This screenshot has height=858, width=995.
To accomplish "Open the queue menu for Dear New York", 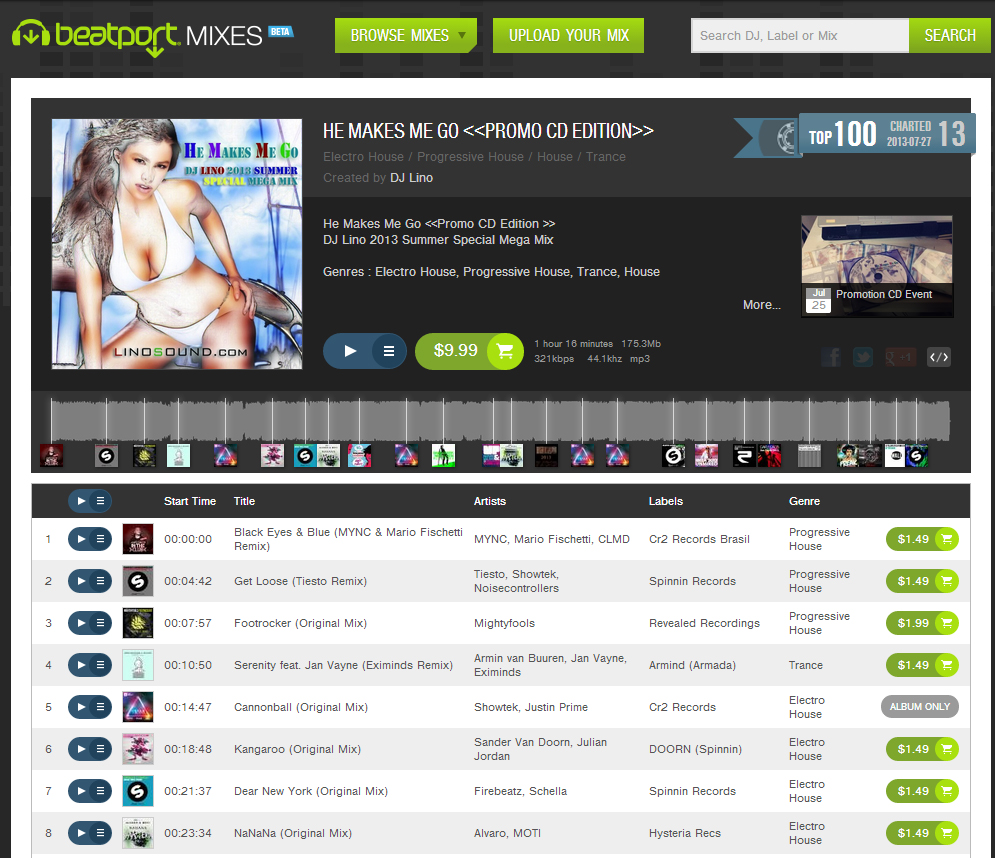I will tap(100, 791).
